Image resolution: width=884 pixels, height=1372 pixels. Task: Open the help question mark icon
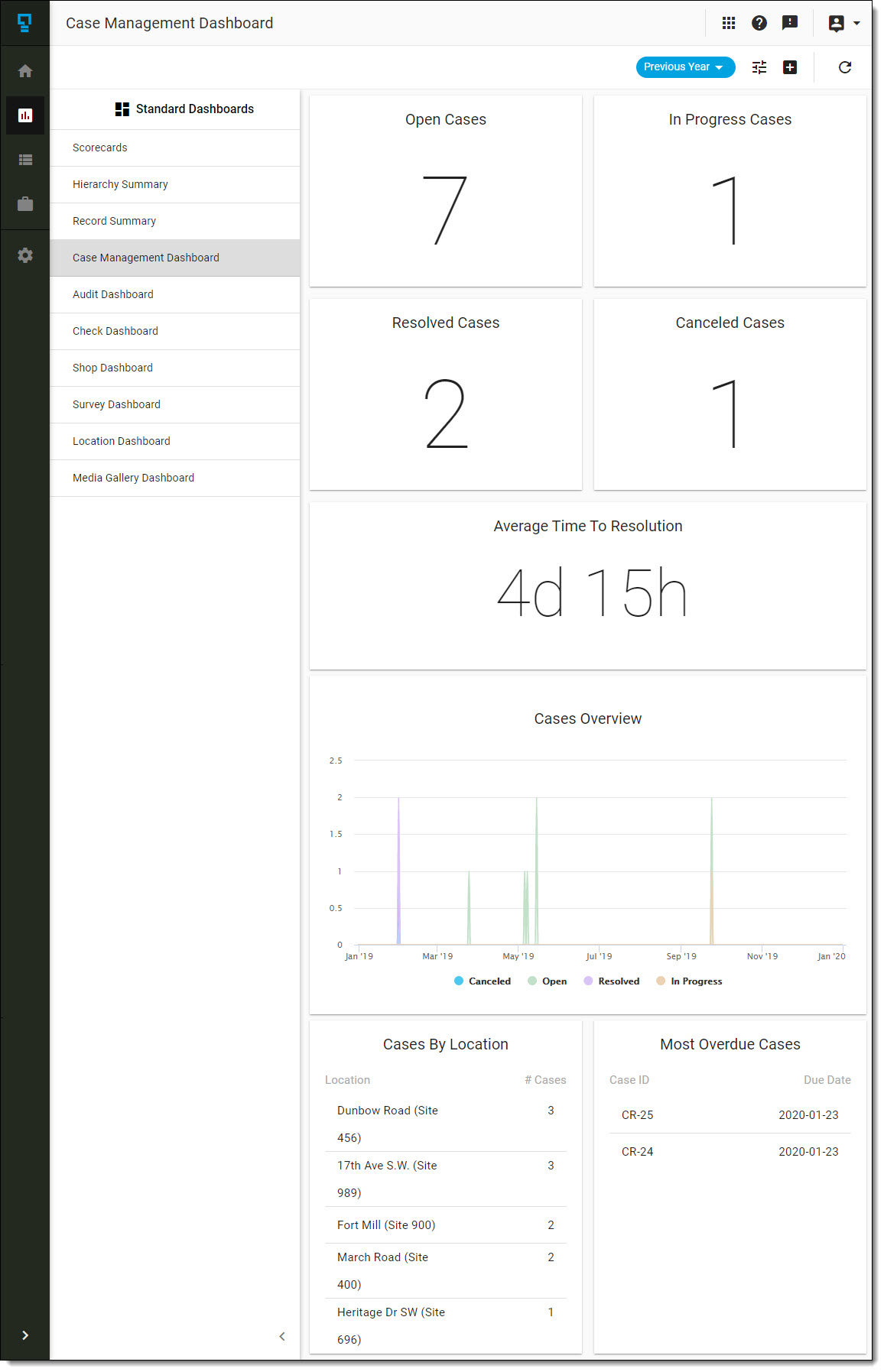coord(759,23)
